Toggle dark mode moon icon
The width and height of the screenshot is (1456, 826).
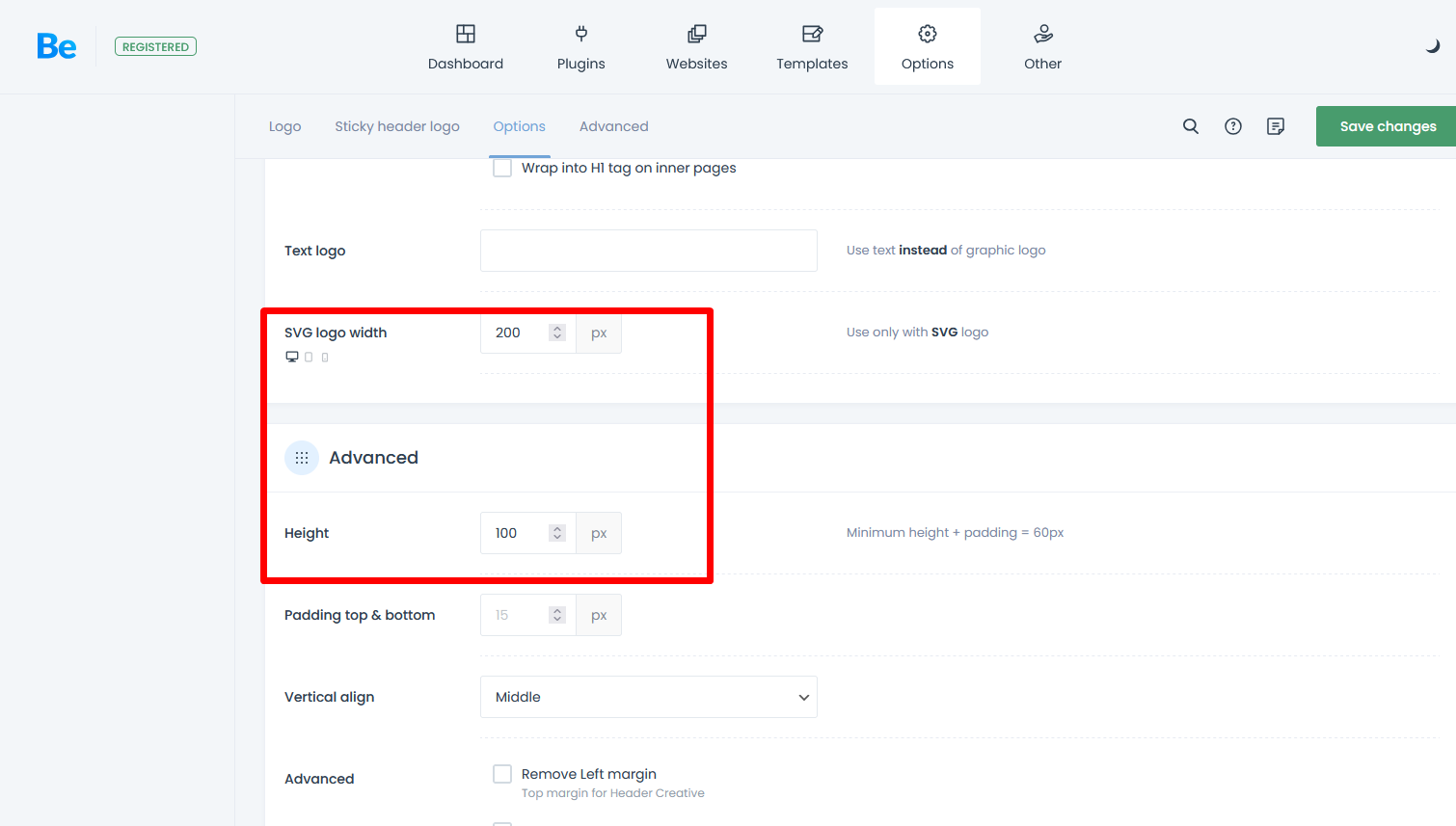(1432, 46)
